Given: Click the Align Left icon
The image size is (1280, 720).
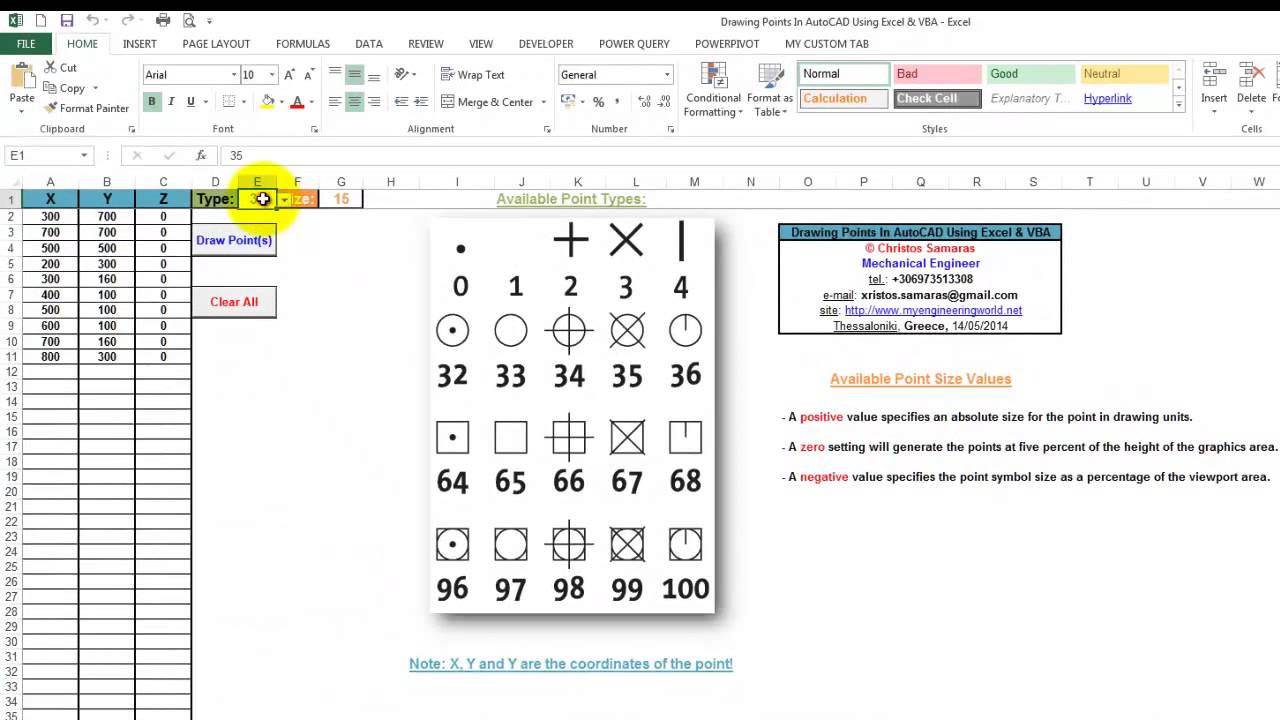Looking at the screenshot, I should pos(335,102).
